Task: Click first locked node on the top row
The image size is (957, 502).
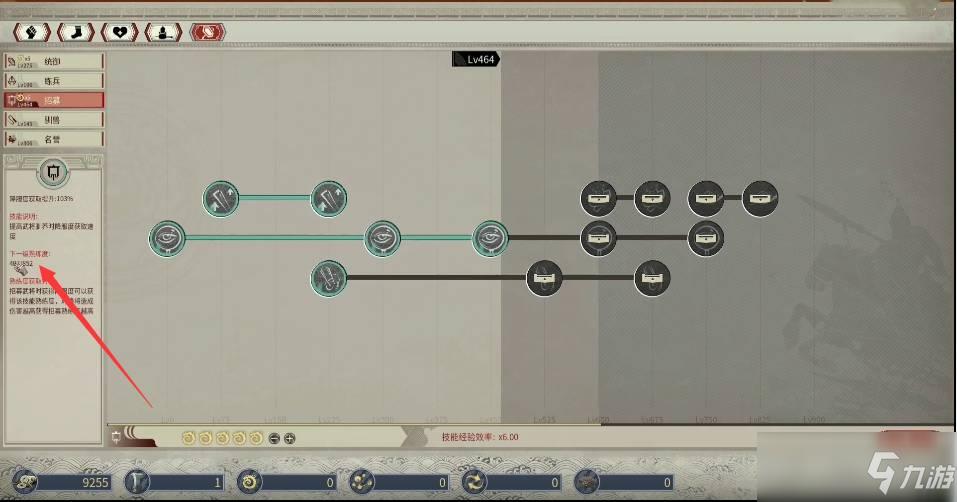Action: tap(598, 198)
